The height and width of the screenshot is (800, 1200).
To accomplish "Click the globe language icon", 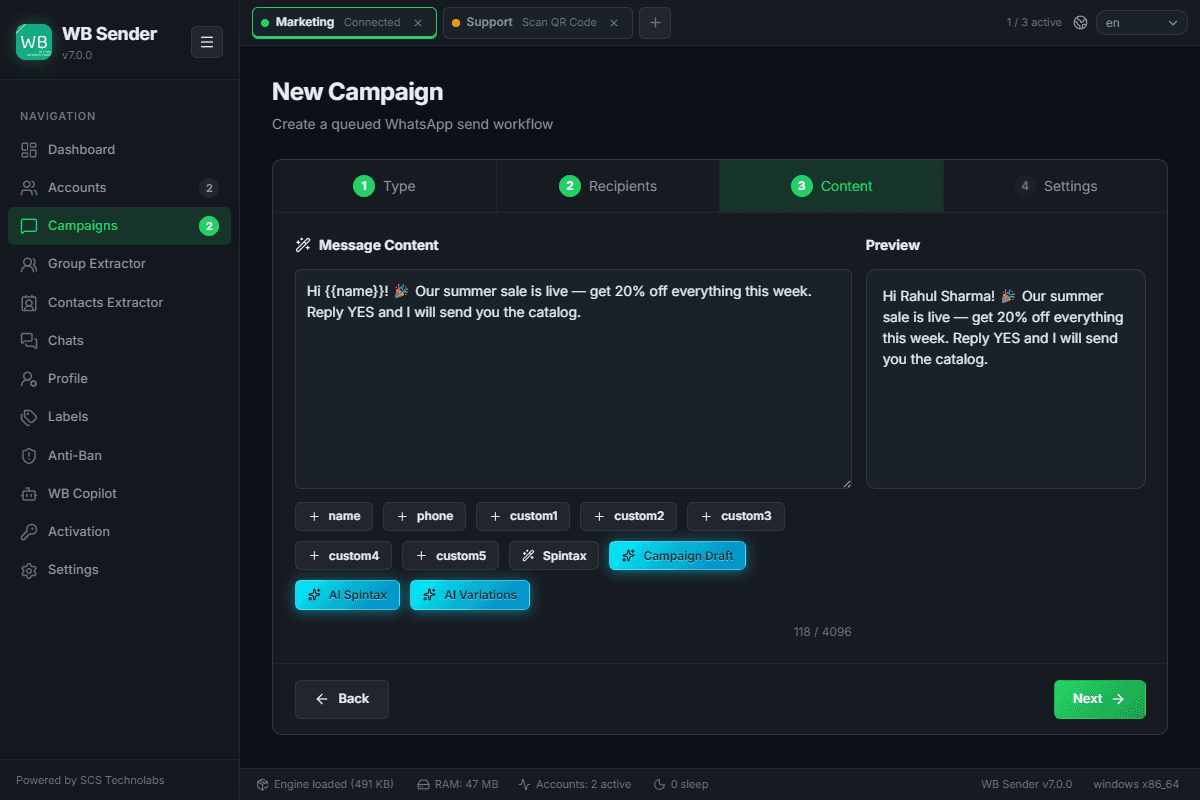I will tap(1080, 22).
